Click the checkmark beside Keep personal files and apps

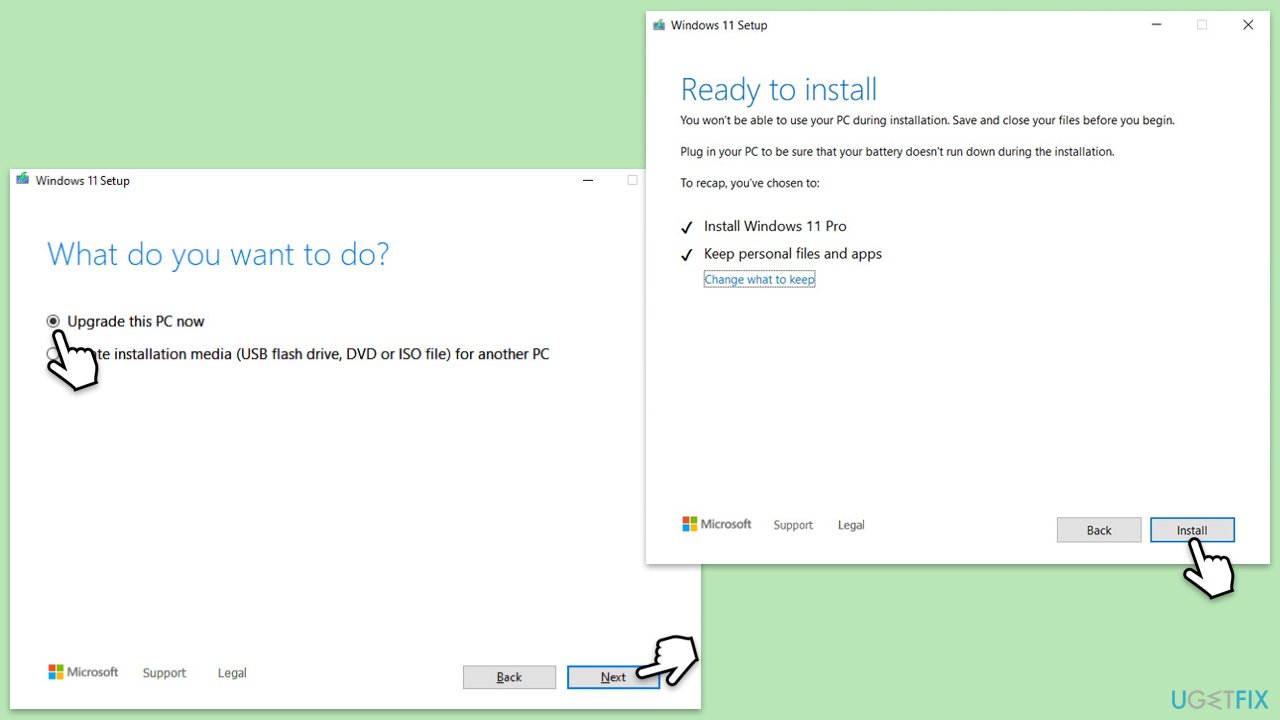click(x=687, y=254)
